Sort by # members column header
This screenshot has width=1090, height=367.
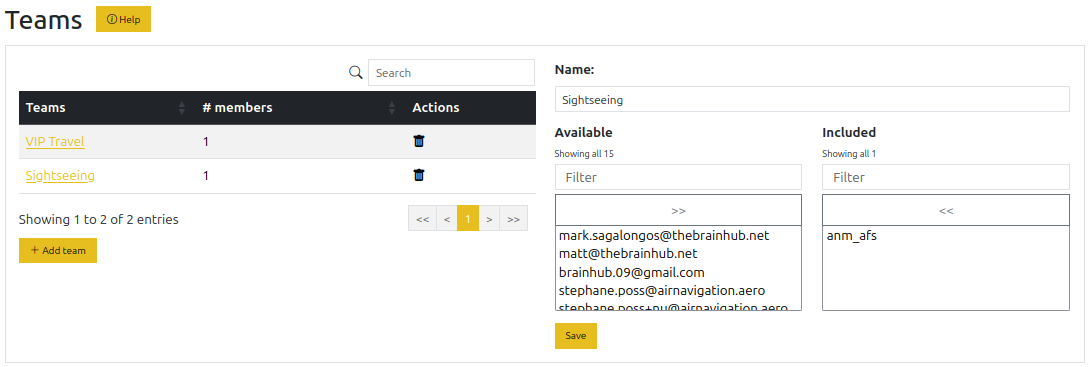300,108
